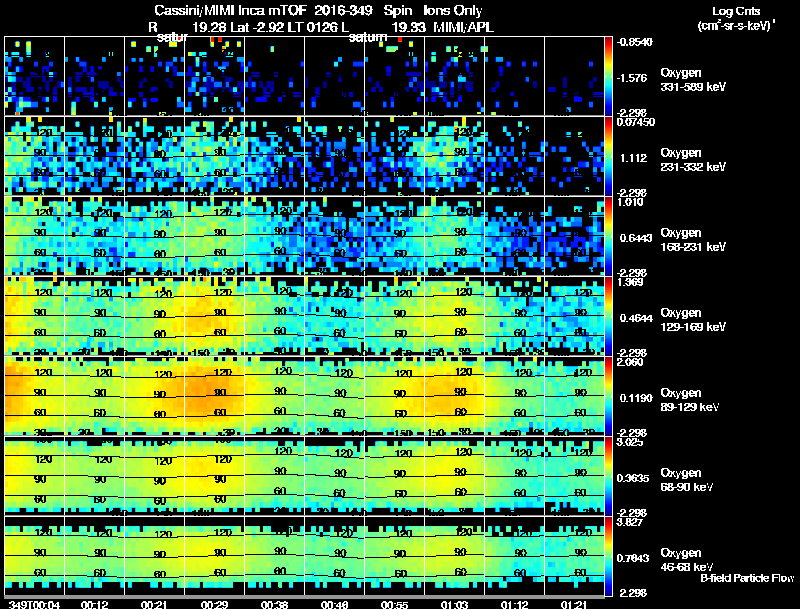Click the bottom 46-68 keV color bar
The image size is (800, 609).
pyautogui.click(x=608, y=556)
